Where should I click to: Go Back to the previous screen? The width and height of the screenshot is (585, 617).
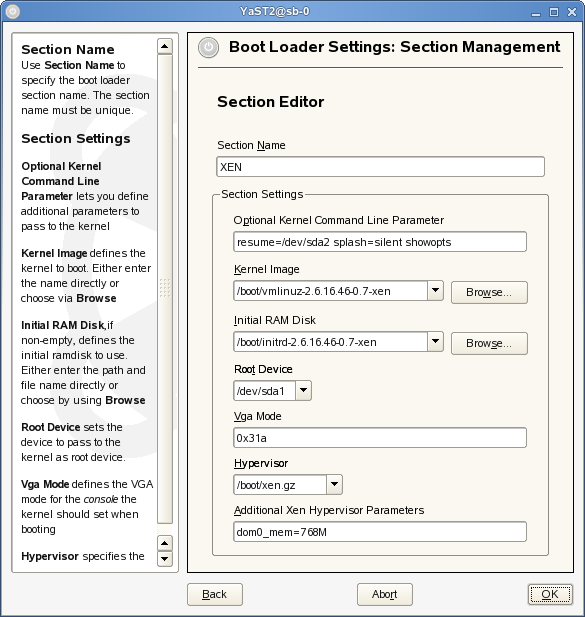point(215,594)
